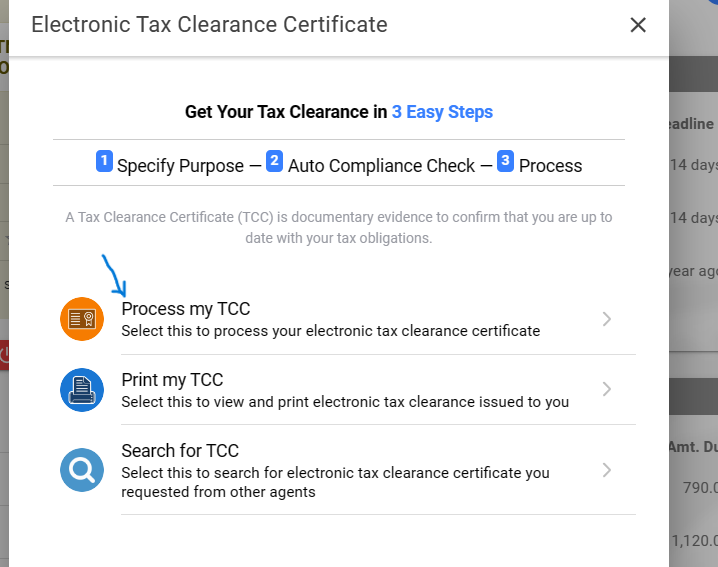Click the blue printer icon for Print my TCC
This screenshot has width=718, height=567.
coord(82,390)
